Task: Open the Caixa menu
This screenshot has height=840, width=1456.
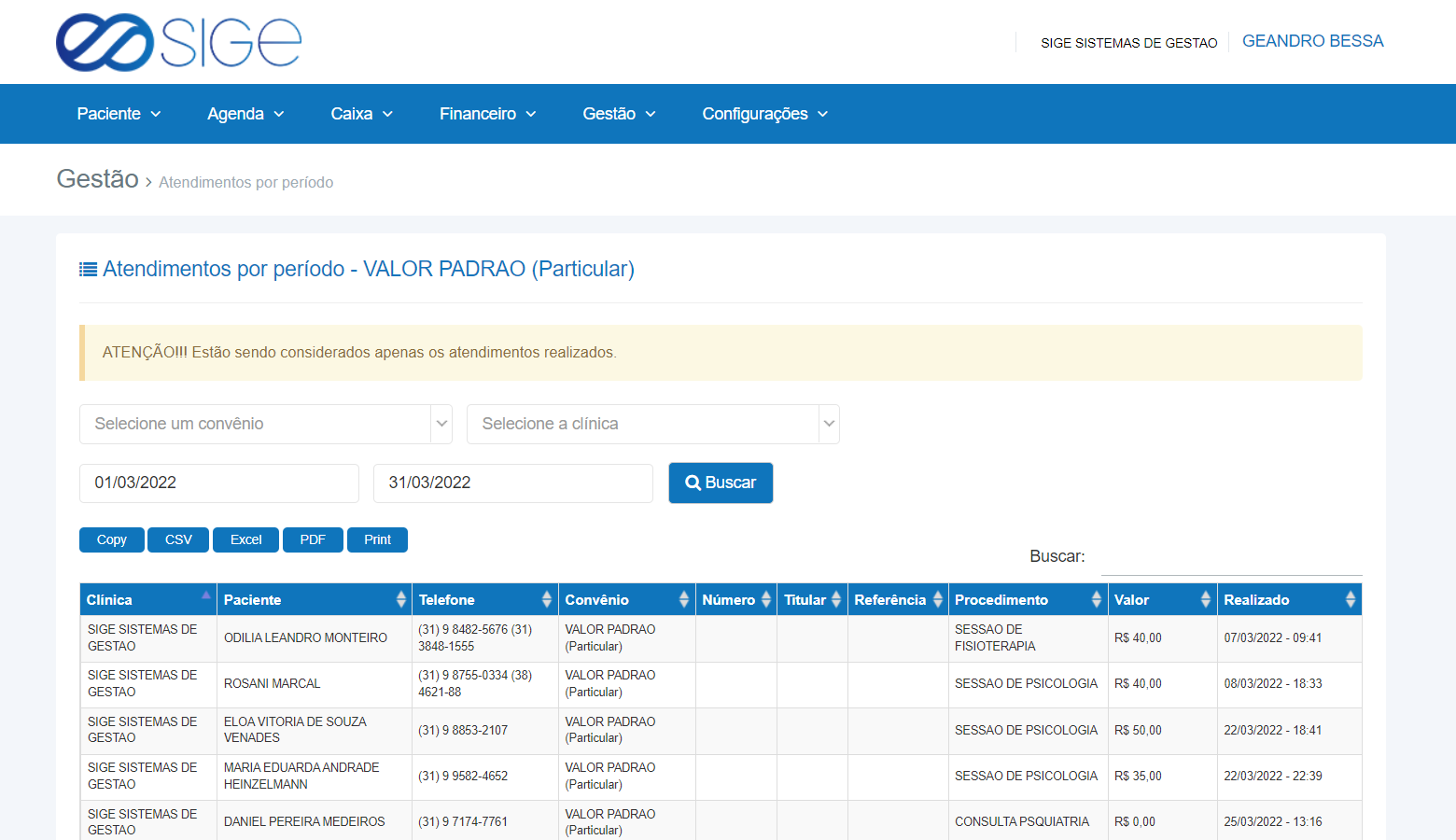Action: [362, 114]
